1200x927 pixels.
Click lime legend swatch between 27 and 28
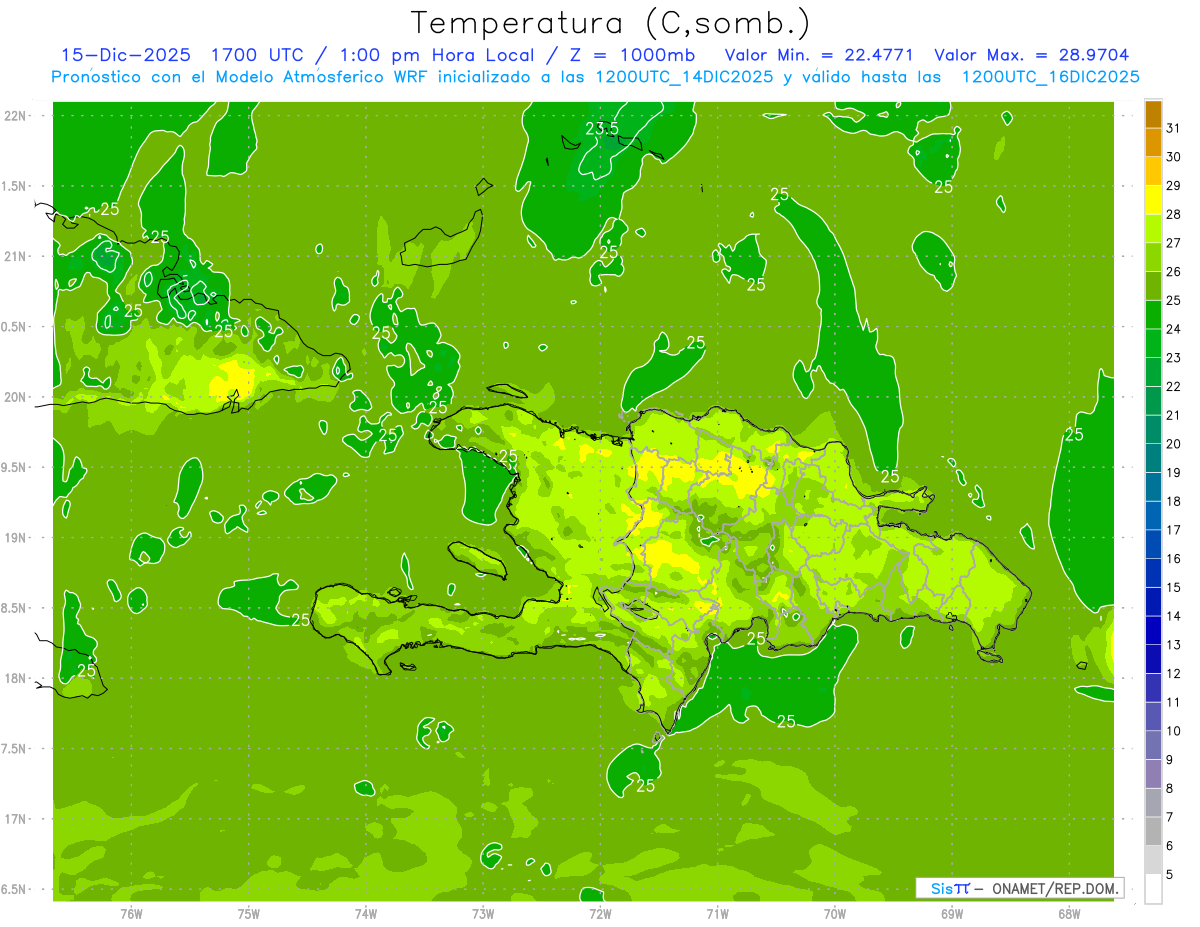pos(1153,229)
